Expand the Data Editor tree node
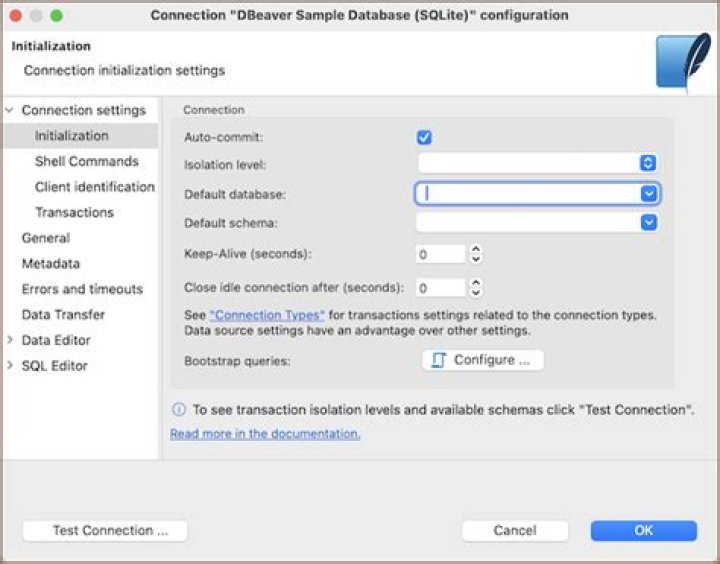Image resolution: width=720 pixels, height=564 pixels. [x=10, y=340]
